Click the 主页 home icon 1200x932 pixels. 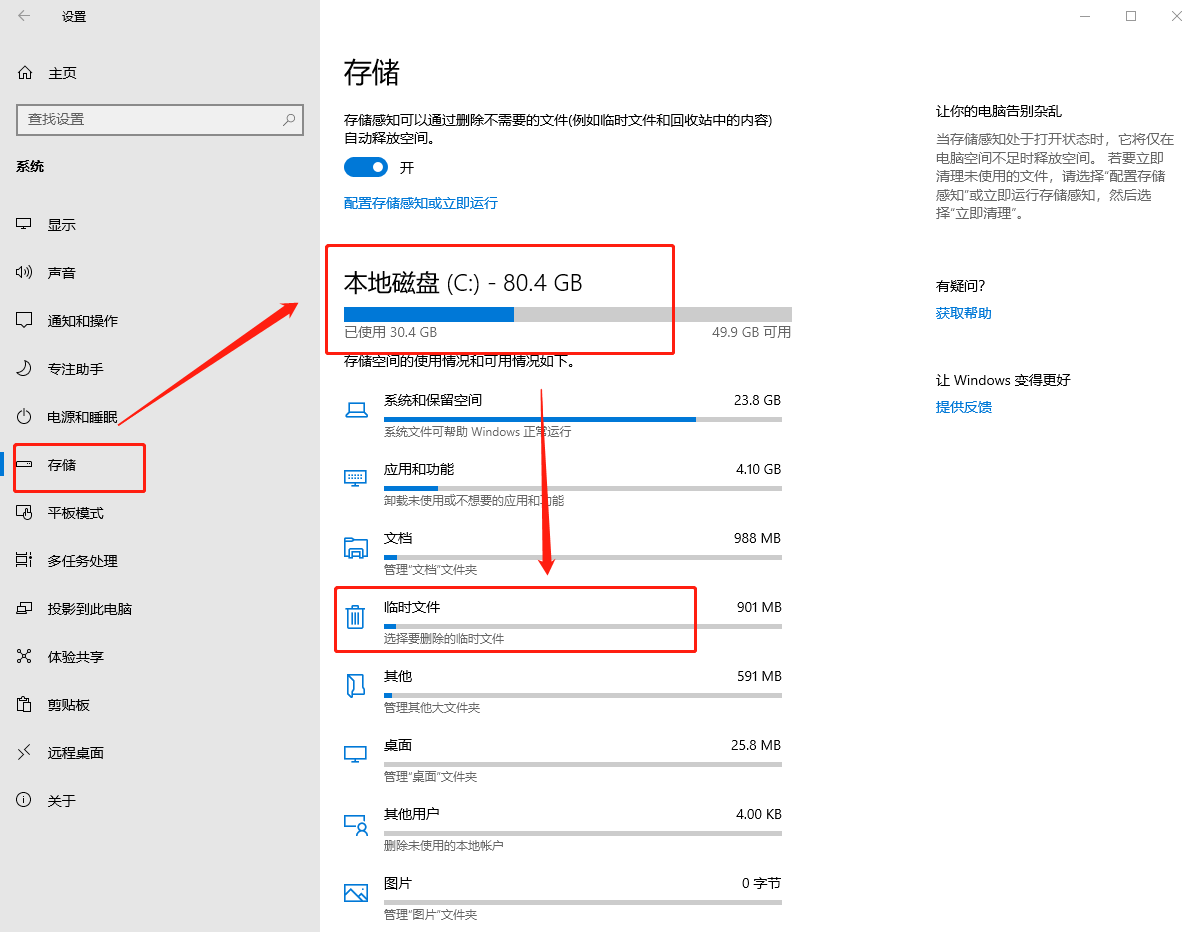[x=25, y=73]
